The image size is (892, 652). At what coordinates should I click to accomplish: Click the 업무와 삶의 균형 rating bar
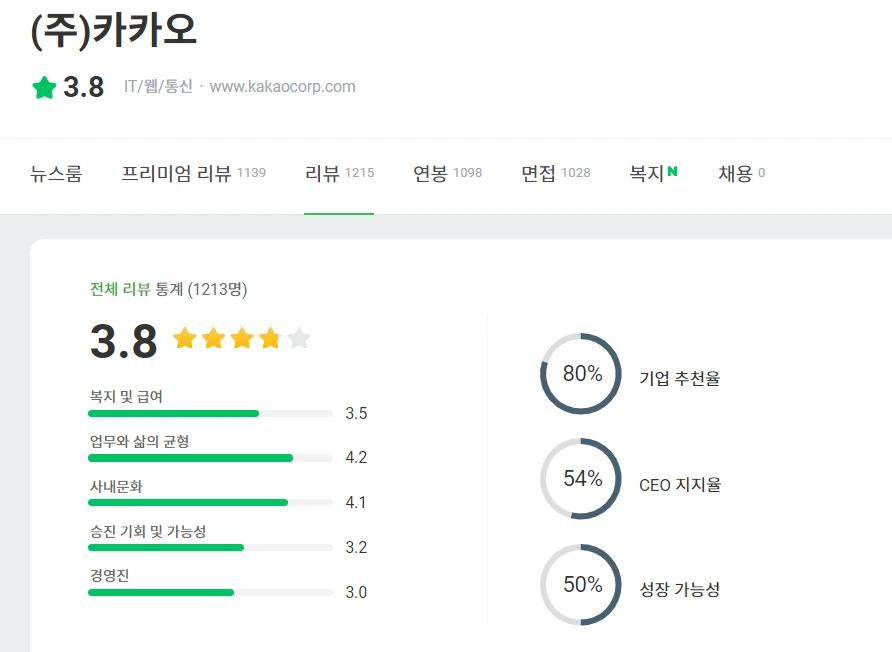(208, 458)
